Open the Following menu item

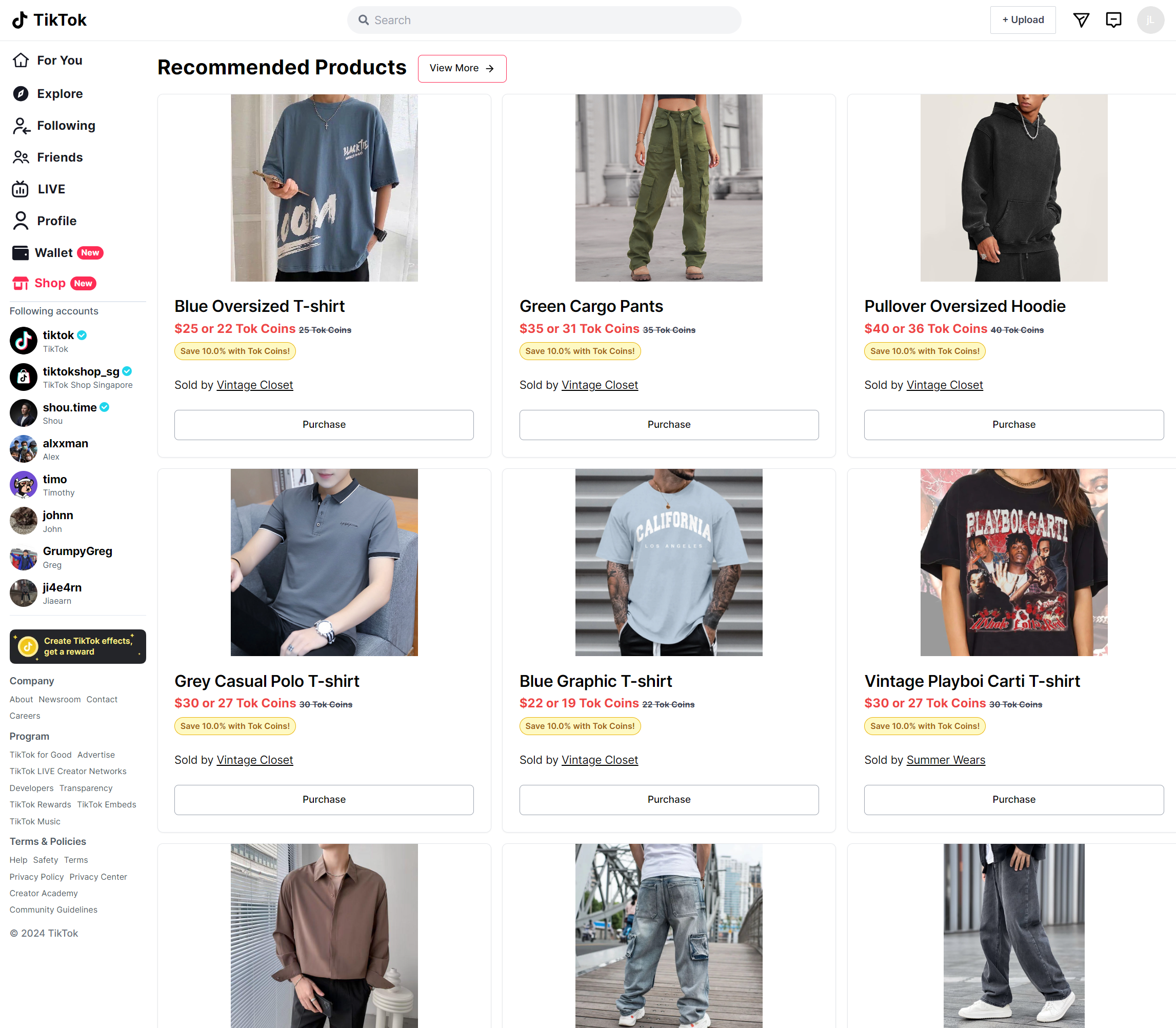[66, 126]
